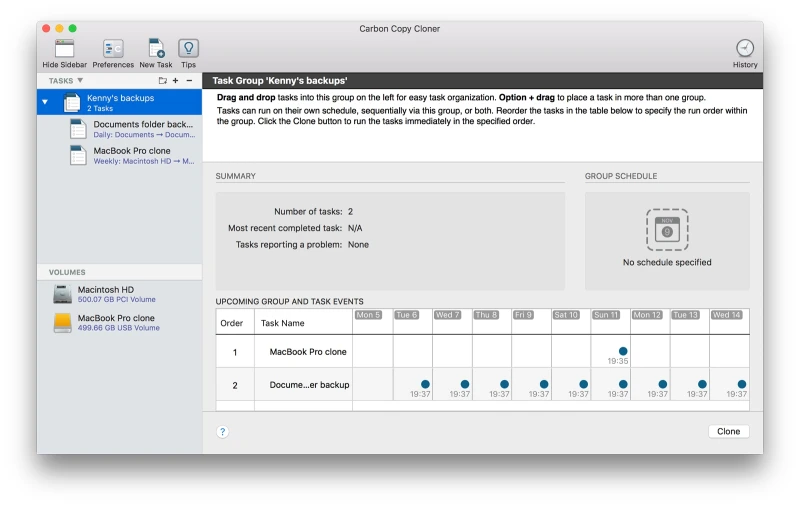Collapse the Kenny's backups task group
800x507 pixels.
click(45, 102)
